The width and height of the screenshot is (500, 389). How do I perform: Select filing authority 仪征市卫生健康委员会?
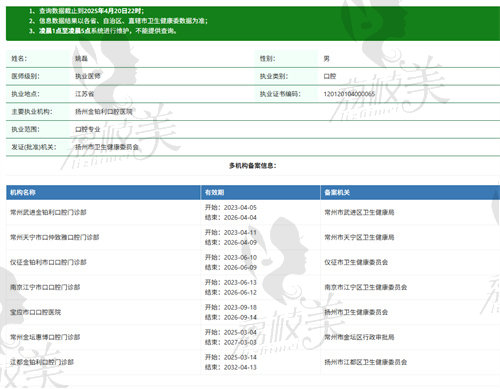(356, 262)
